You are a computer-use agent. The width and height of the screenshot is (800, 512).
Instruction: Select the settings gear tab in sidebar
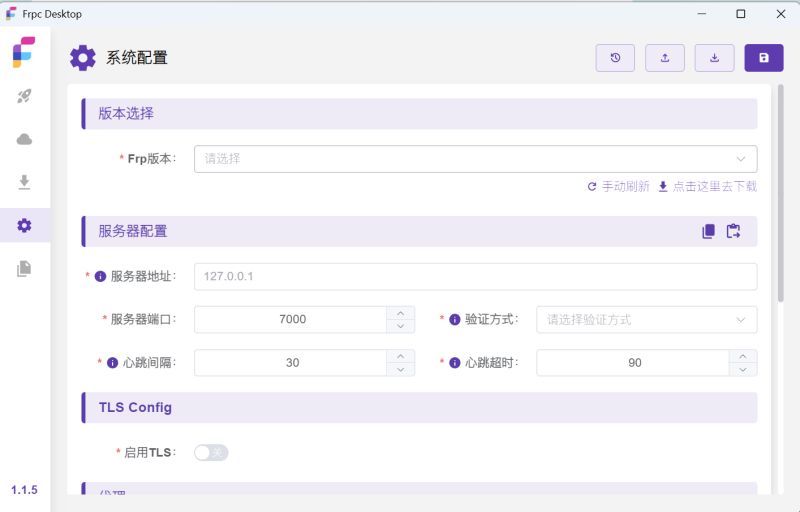(x=25, y=225)
